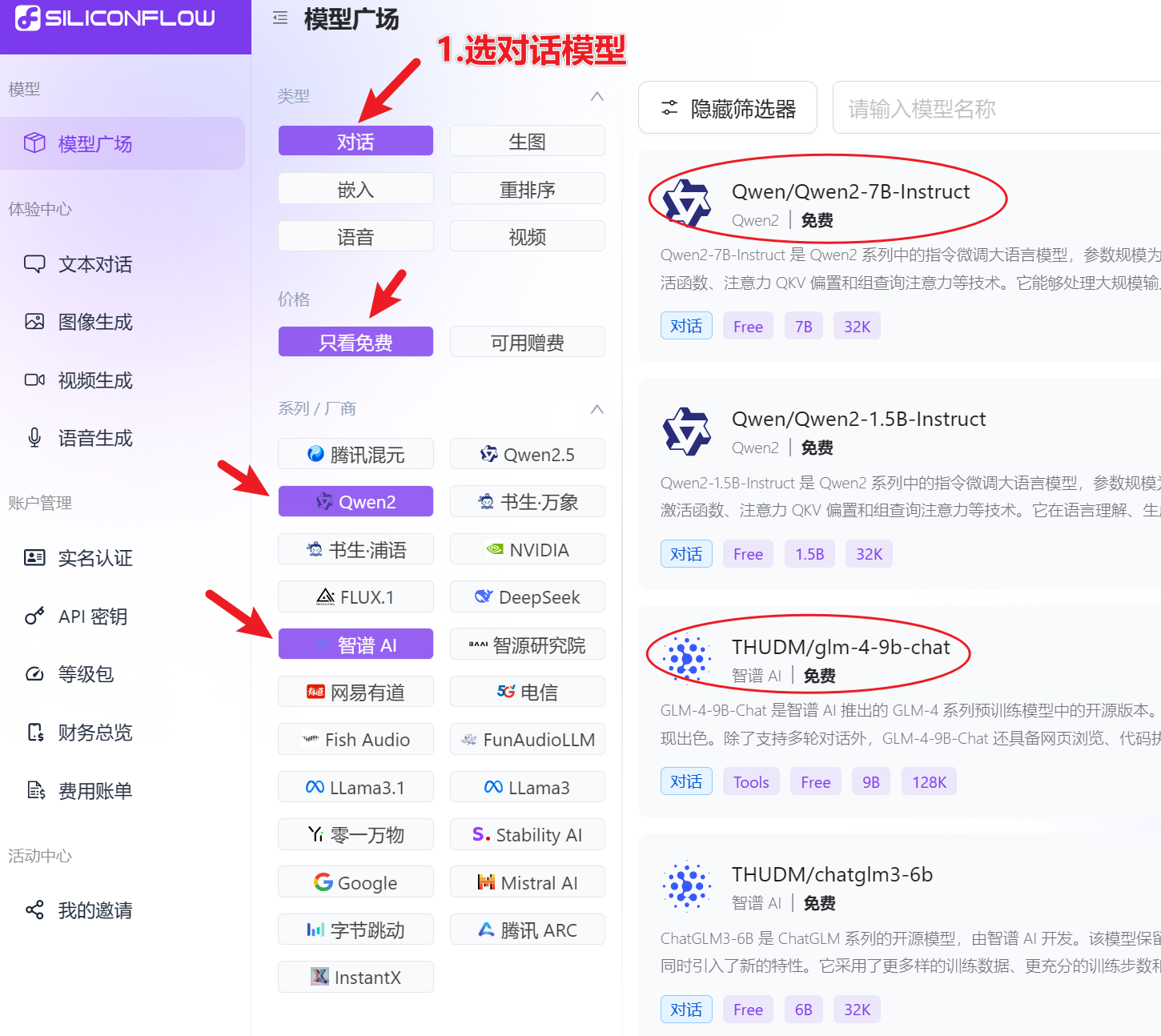
Task: Select the Mistral AI filter
Action: pyautogui.click(x=528, y=882)
